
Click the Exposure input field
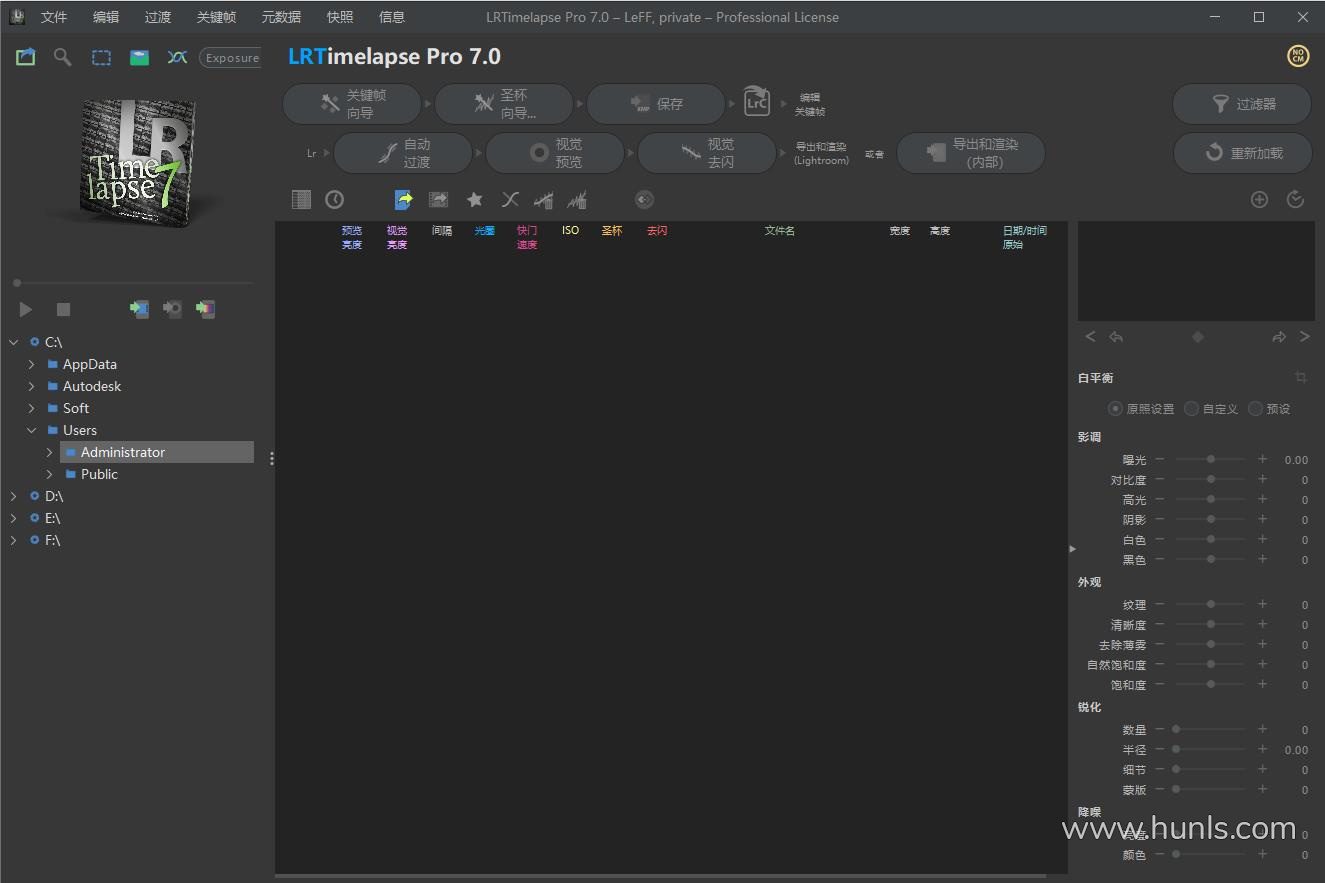[230, 57]
